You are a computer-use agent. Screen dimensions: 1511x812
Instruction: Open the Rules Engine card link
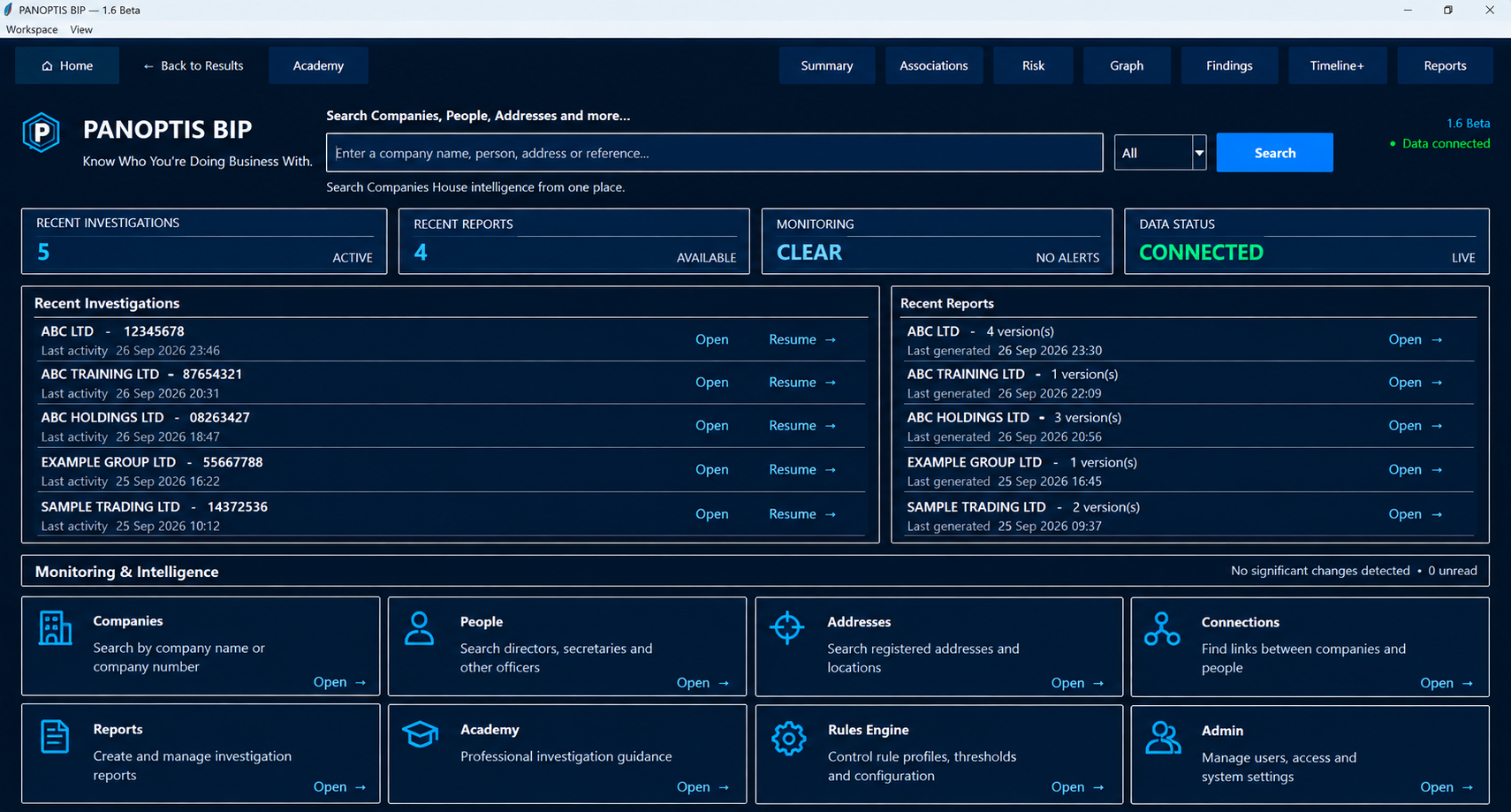1077,786
